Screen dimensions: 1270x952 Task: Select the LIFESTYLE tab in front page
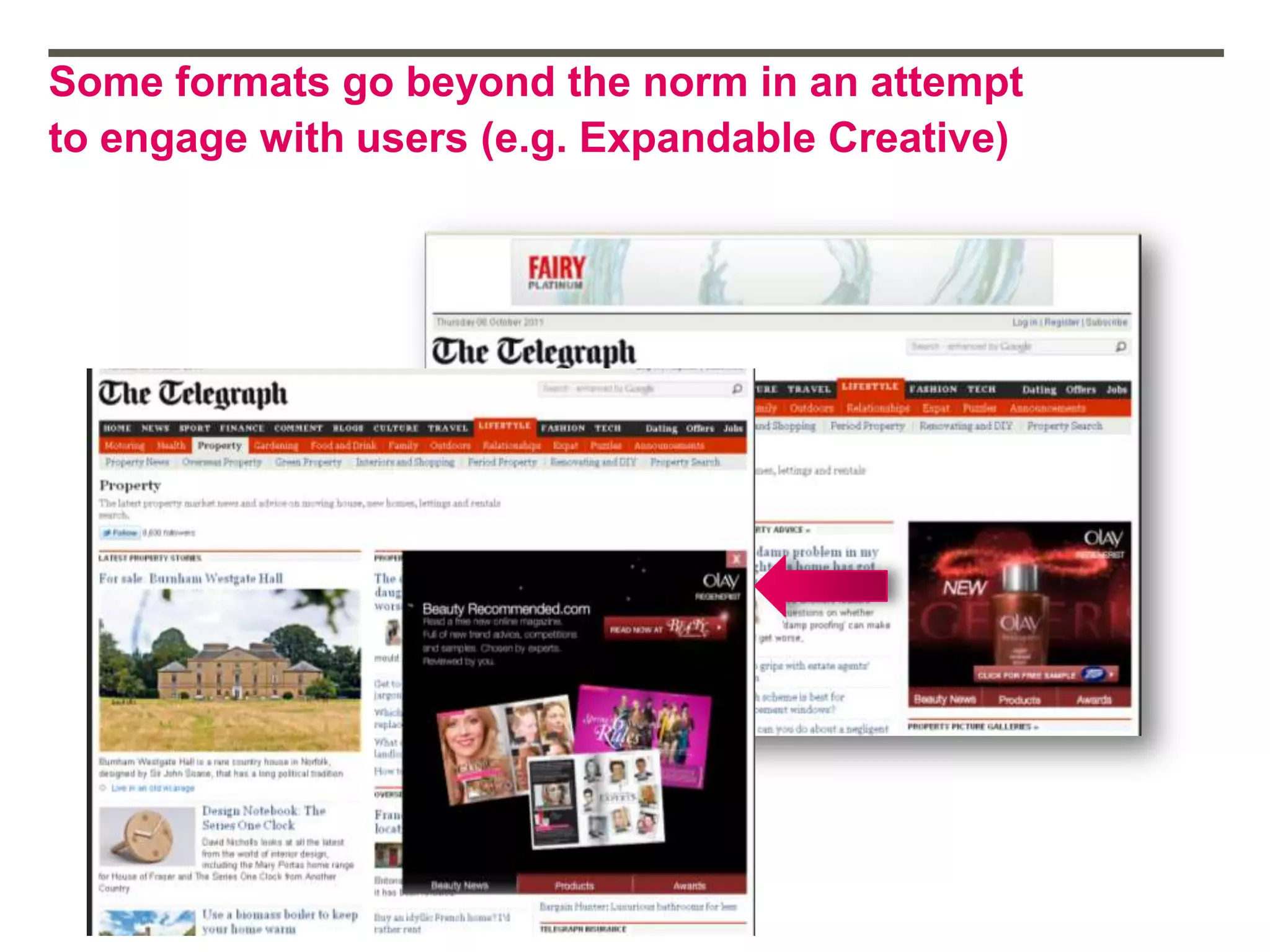pyautogui.click(x=505, y=426)
